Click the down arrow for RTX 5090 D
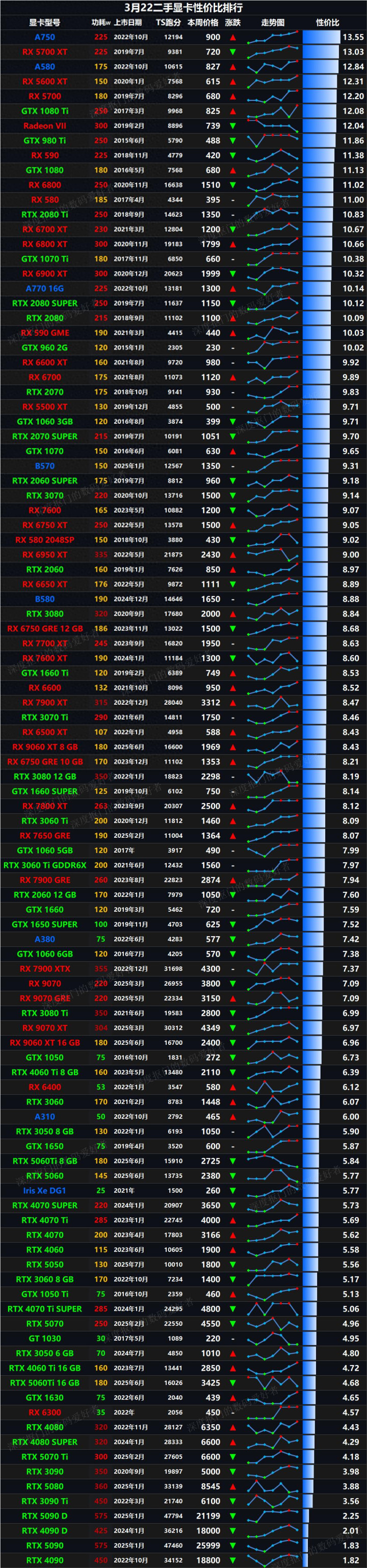This screenshot has width=367, height=1568. pos(232,1516)
